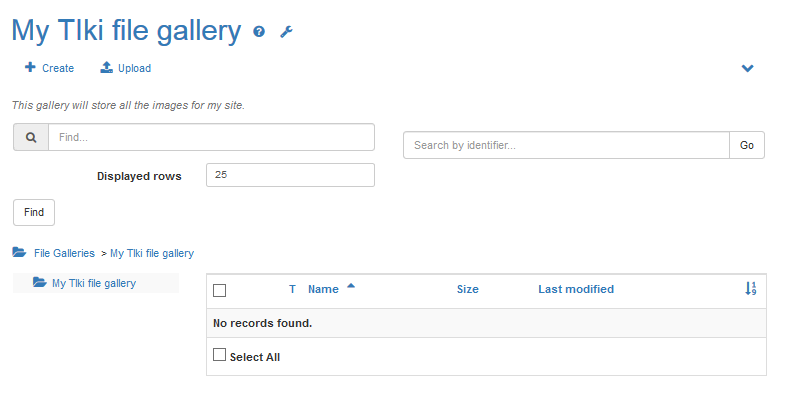The image size is (786, 403).
Task: Click the numeric sort order icon
Action: 751,289
